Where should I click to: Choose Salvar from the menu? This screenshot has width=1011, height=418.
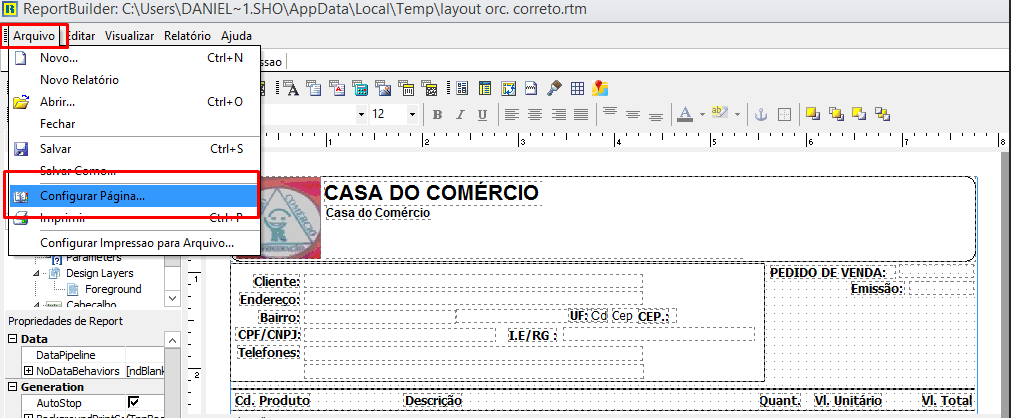[135, 149]
